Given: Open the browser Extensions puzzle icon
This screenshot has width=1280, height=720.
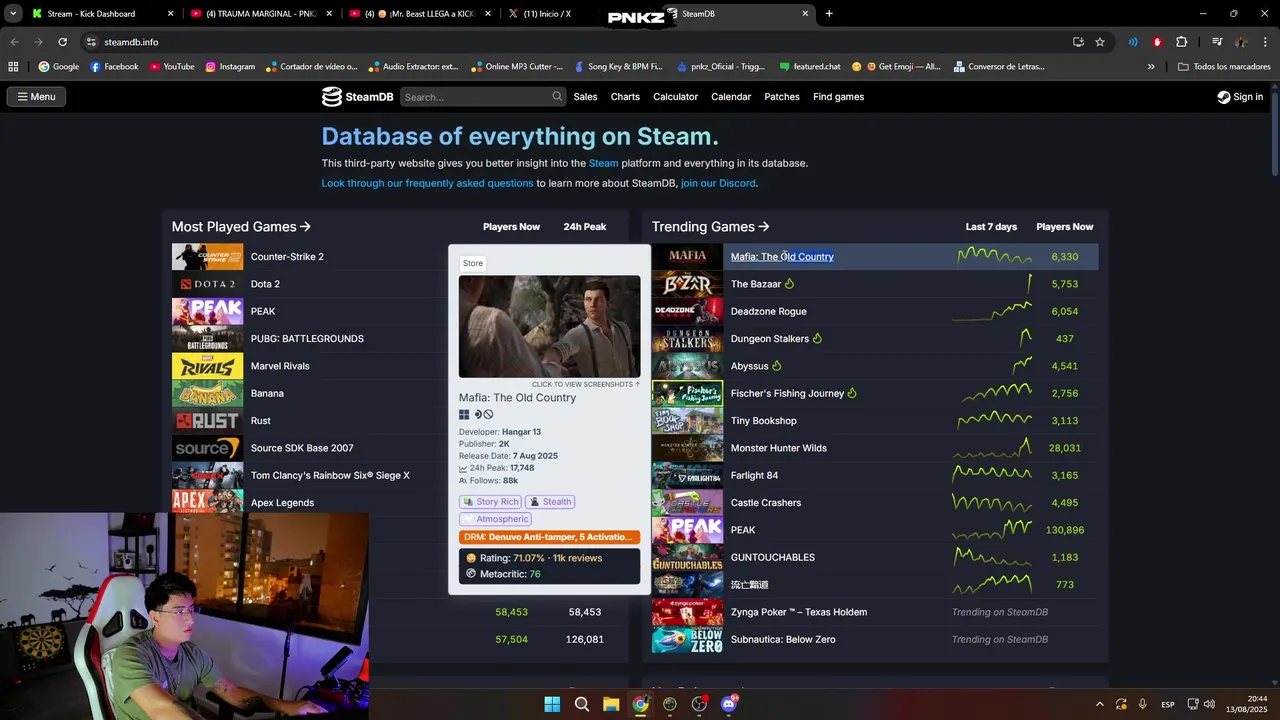Looking at the screenshot, I should 1181,42.
